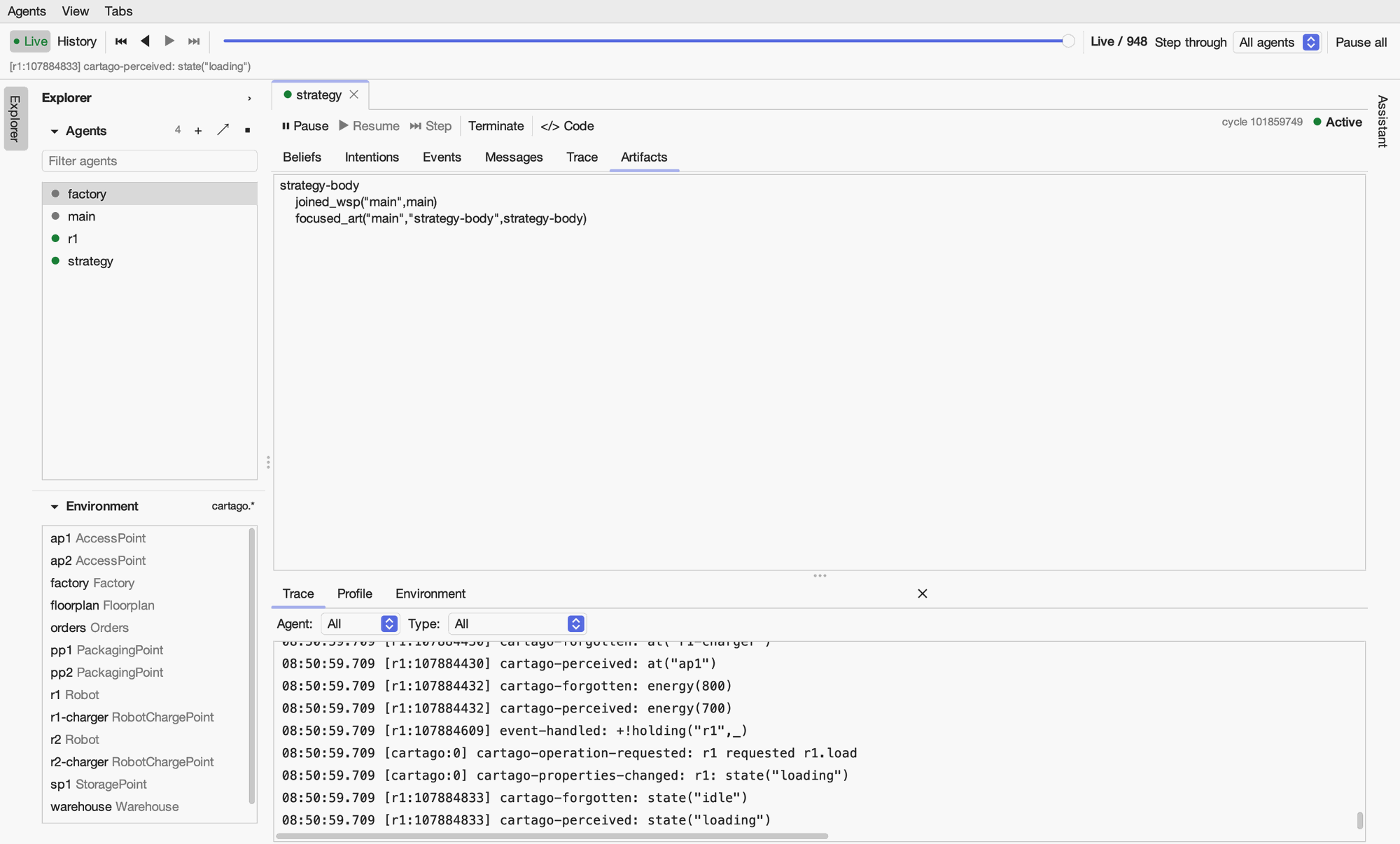Switch to the Beliefs tab
Image resolution: width=1400 pixels, height=844 pixels.
(302, 157)
